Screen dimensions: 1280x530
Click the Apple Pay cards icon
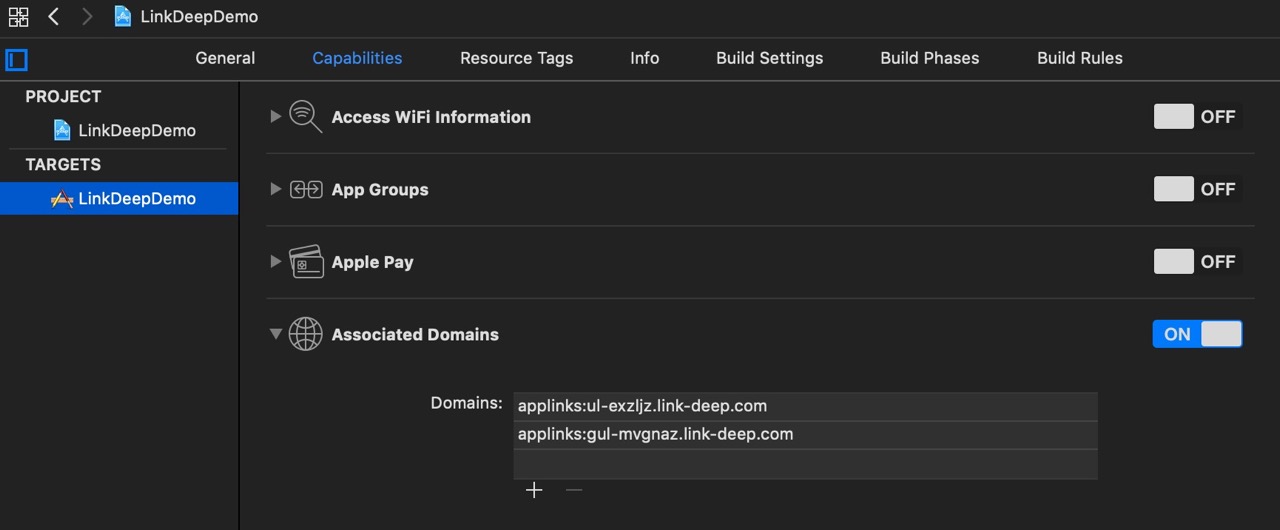(x=306, y=262)
